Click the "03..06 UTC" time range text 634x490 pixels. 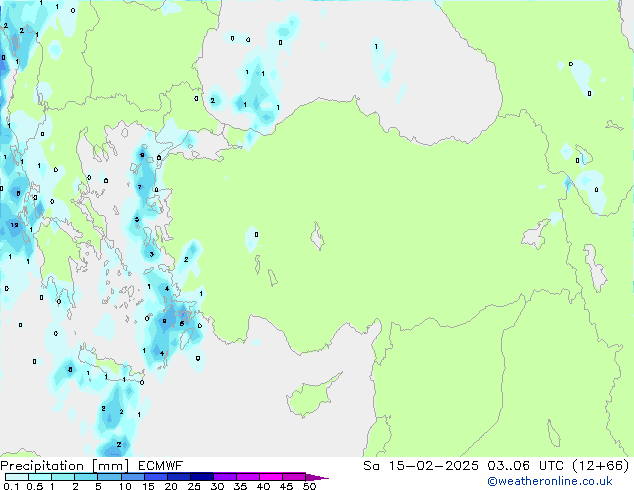tap(526, 466)
